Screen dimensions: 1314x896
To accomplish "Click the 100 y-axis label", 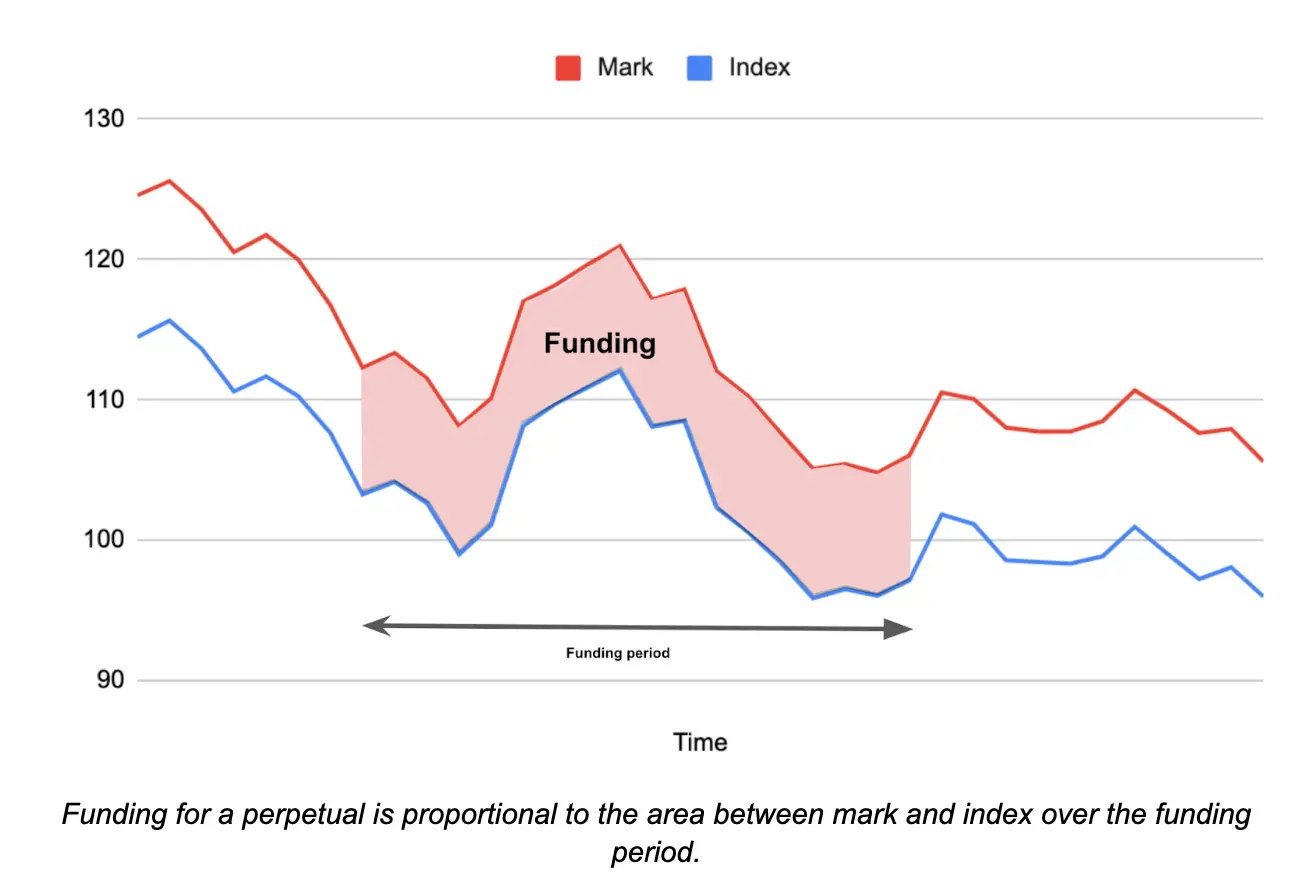I will (103, 541).
